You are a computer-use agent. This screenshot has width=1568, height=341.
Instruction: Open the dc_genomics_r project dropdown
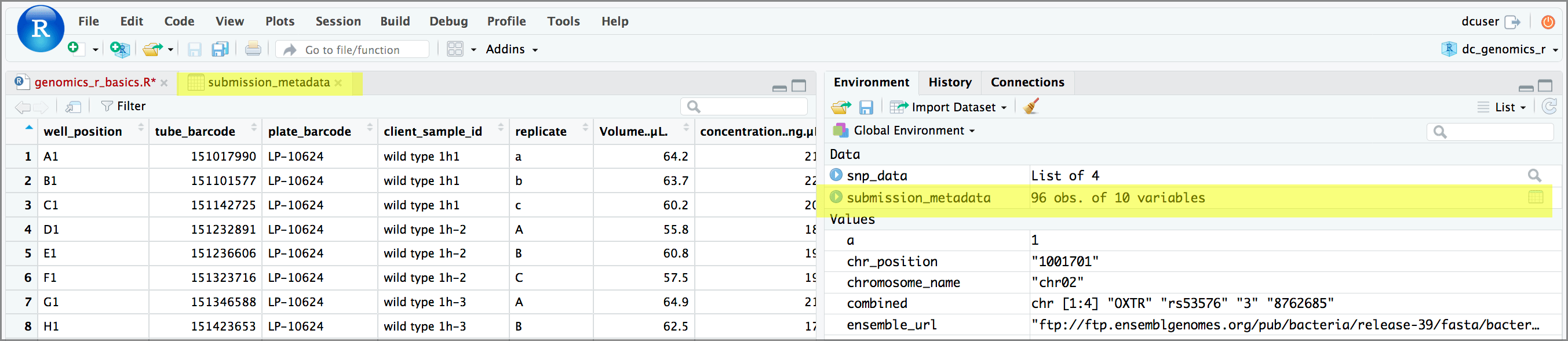(1500, 49)
